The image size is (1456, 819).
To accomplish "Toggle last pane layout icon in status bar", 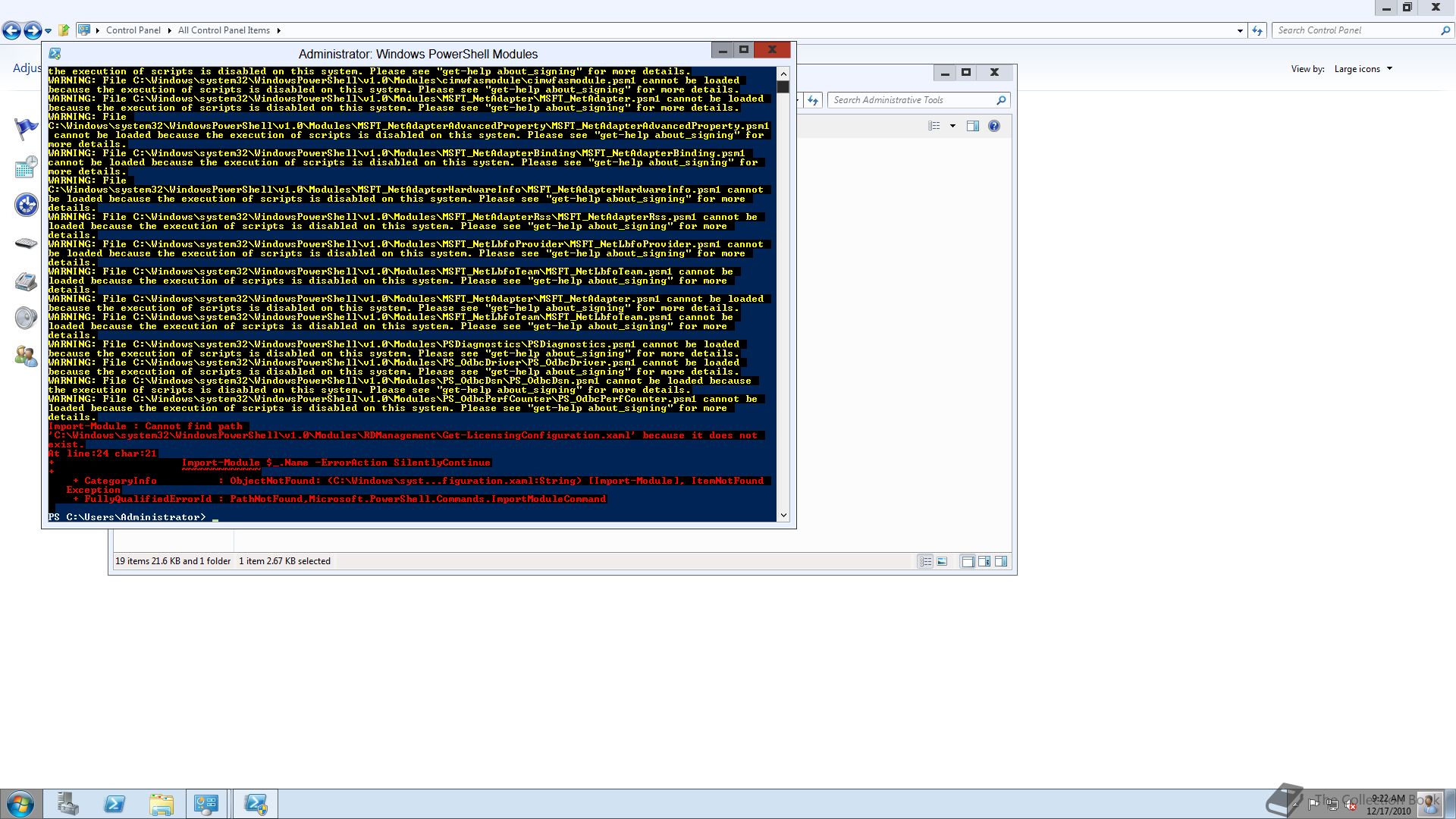I will (1001, 562).
